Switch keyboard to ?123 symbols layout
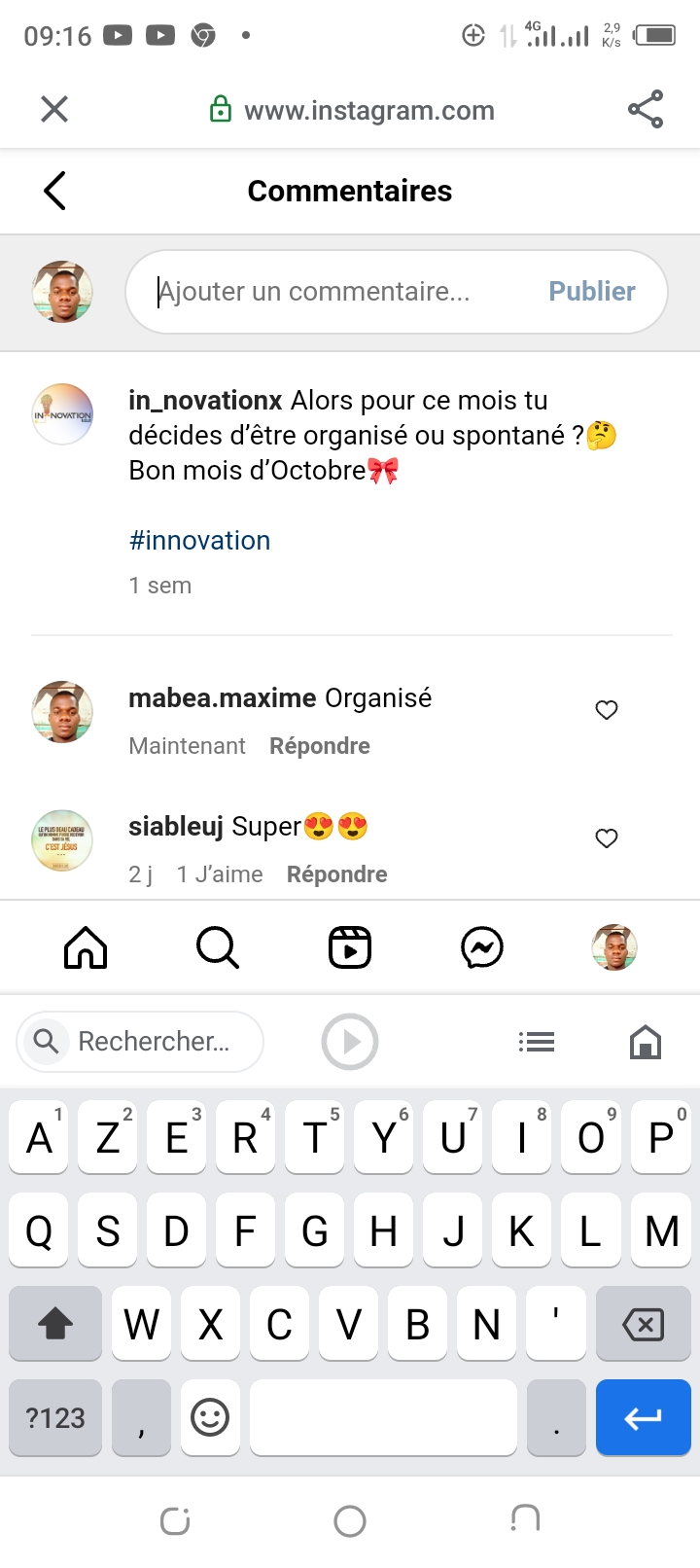The height and width of the screenshot is (1568, 700). click(55, 1417)
